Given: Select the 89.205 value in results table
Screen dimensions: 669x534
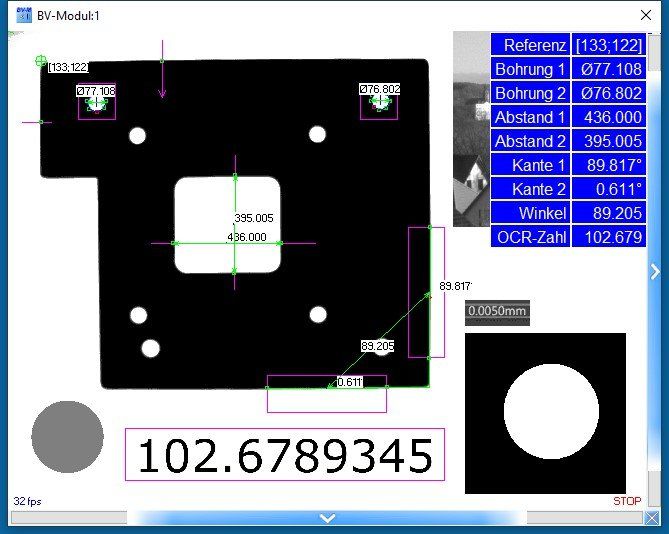Looking at the screenshot, I should coord(609,212).
